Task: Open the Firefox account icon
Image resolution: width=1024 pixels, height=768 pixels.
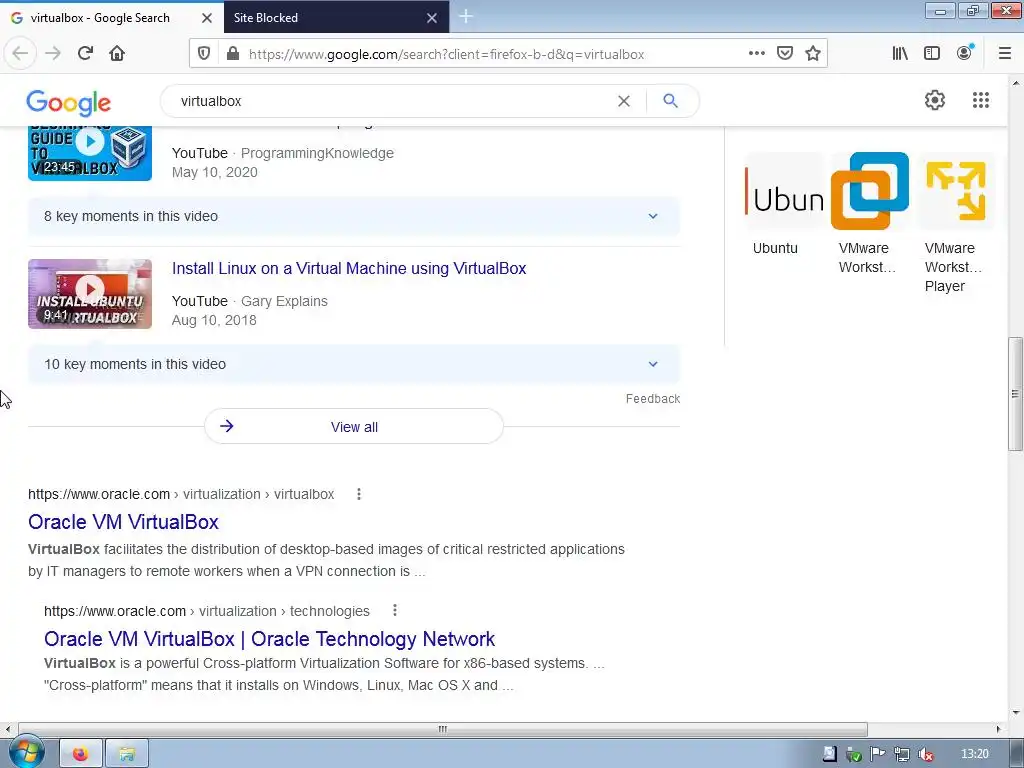Action: [965, 53]
